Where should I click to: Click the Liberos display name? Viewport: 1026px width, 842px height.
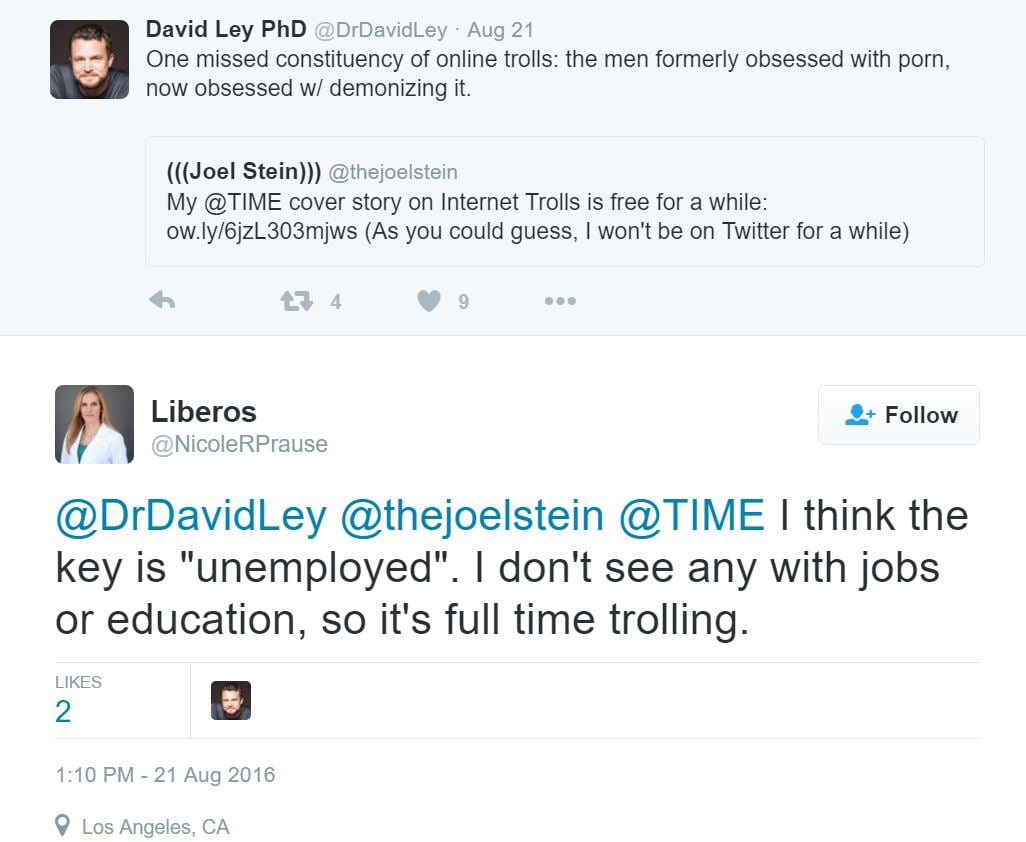pos(203,411)
